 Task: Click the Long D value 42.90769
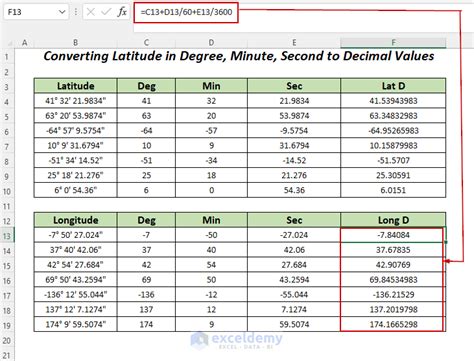pos(393,265)
